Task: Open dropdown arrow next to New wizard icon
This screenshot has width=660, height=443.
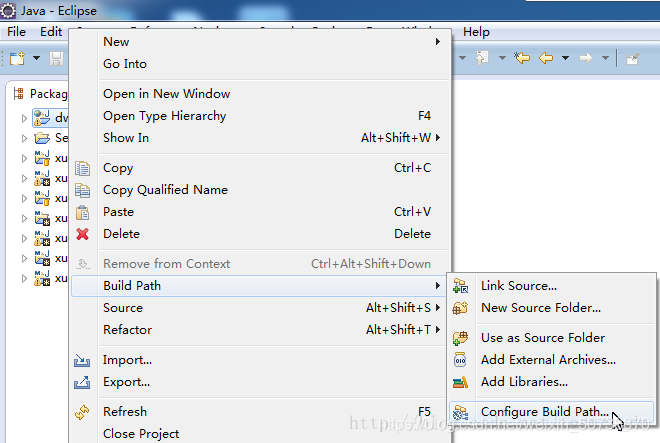Action: [37, 58]
